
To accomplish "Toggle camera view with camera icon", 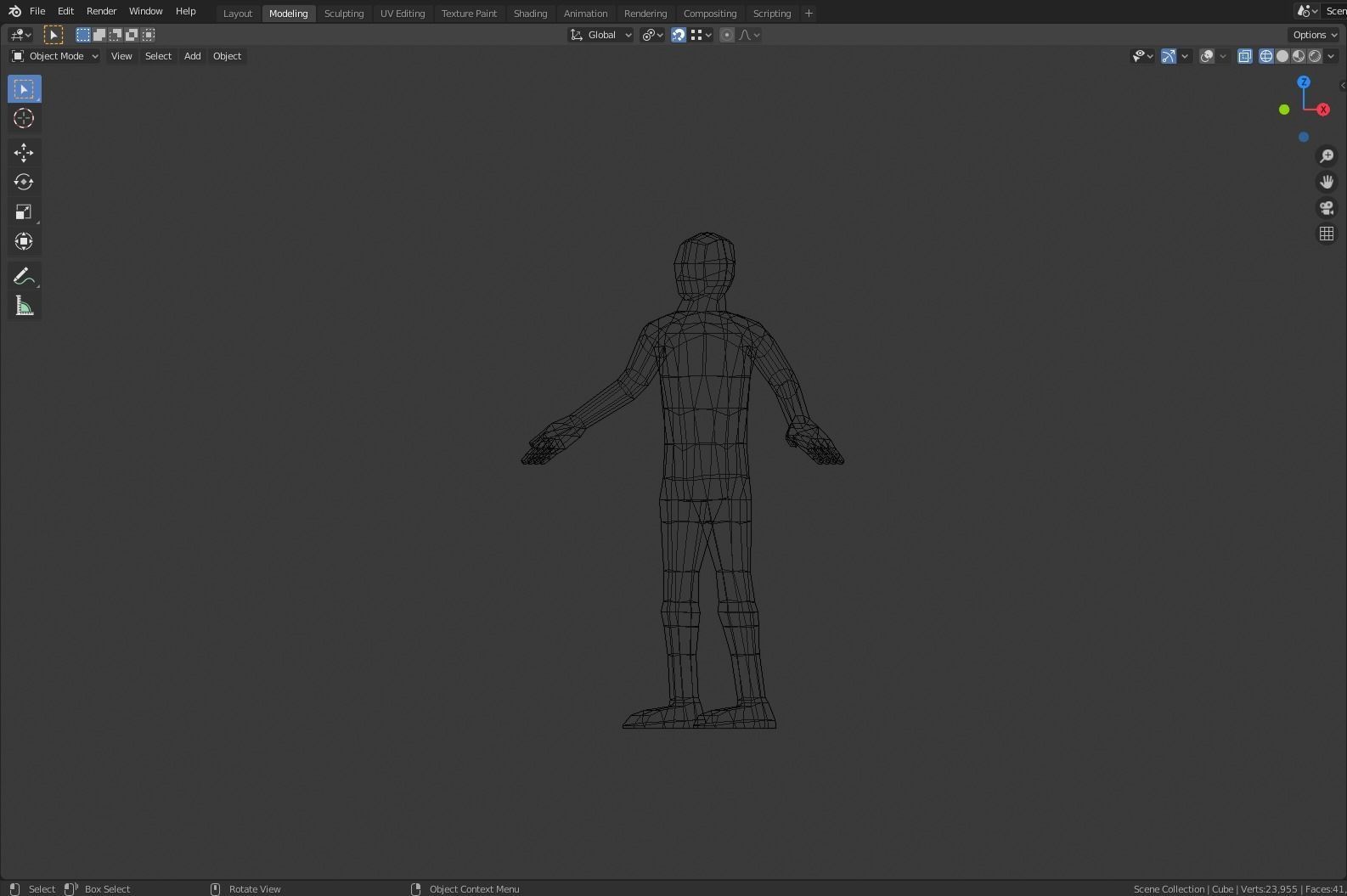I will point(1327,208).
